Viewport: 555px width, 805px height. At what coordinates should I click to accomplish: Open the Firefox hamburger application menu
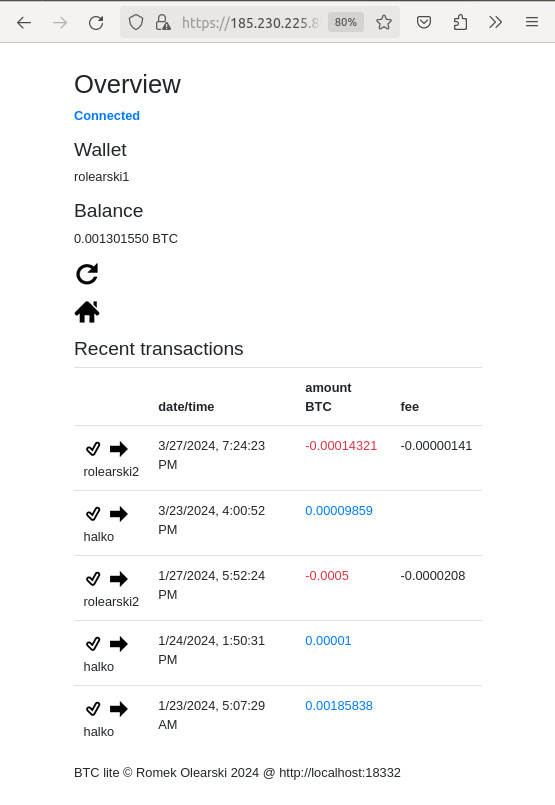(532, 23)
